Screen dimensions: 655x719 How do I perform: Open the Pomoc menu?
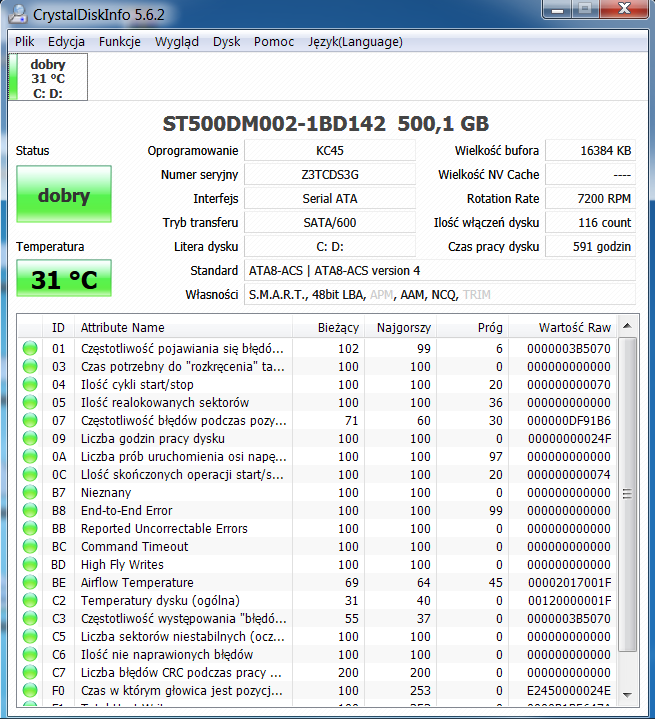274,42
